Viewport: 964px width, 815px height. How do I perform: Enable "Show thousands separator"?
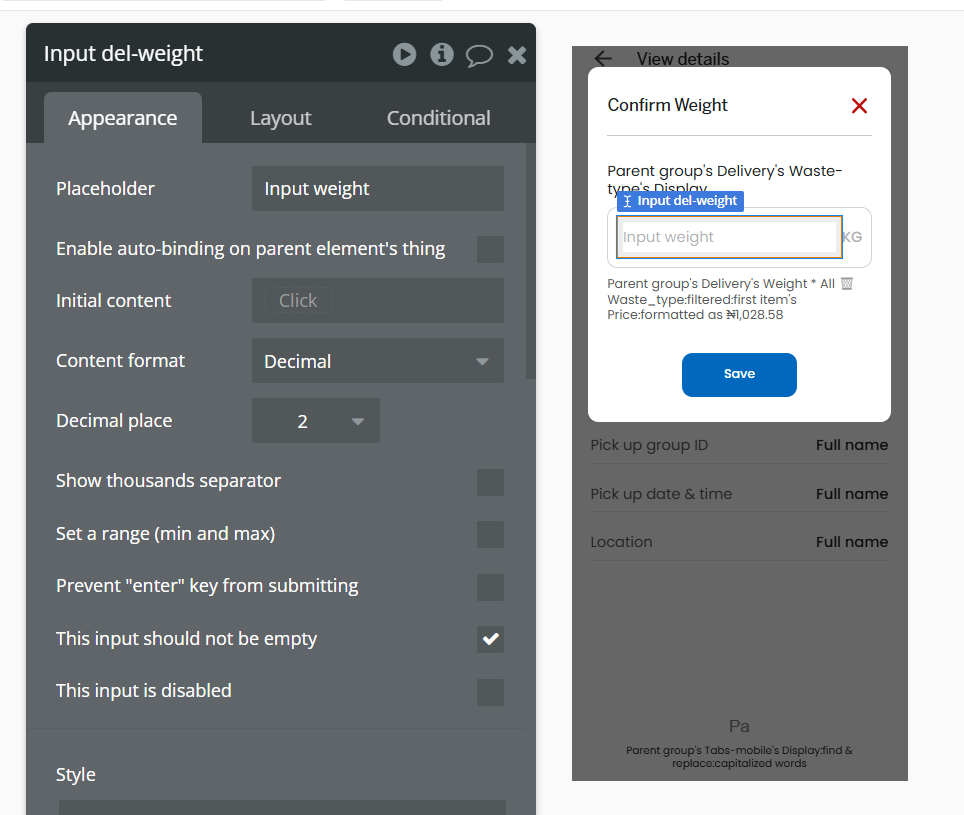(490, 482)
